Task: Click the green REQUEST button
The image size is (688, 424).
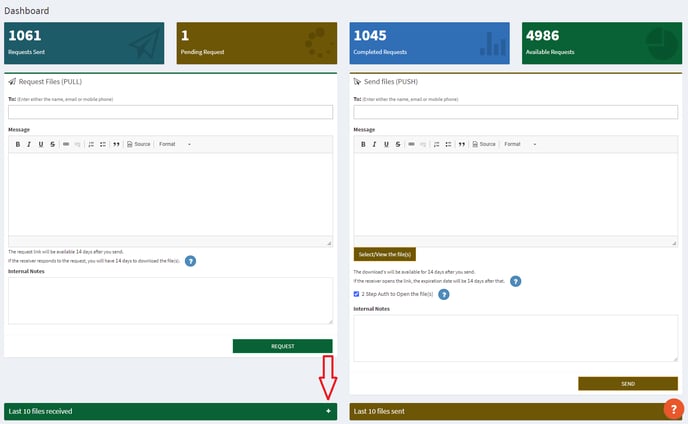Action: (x=282, y=346)
